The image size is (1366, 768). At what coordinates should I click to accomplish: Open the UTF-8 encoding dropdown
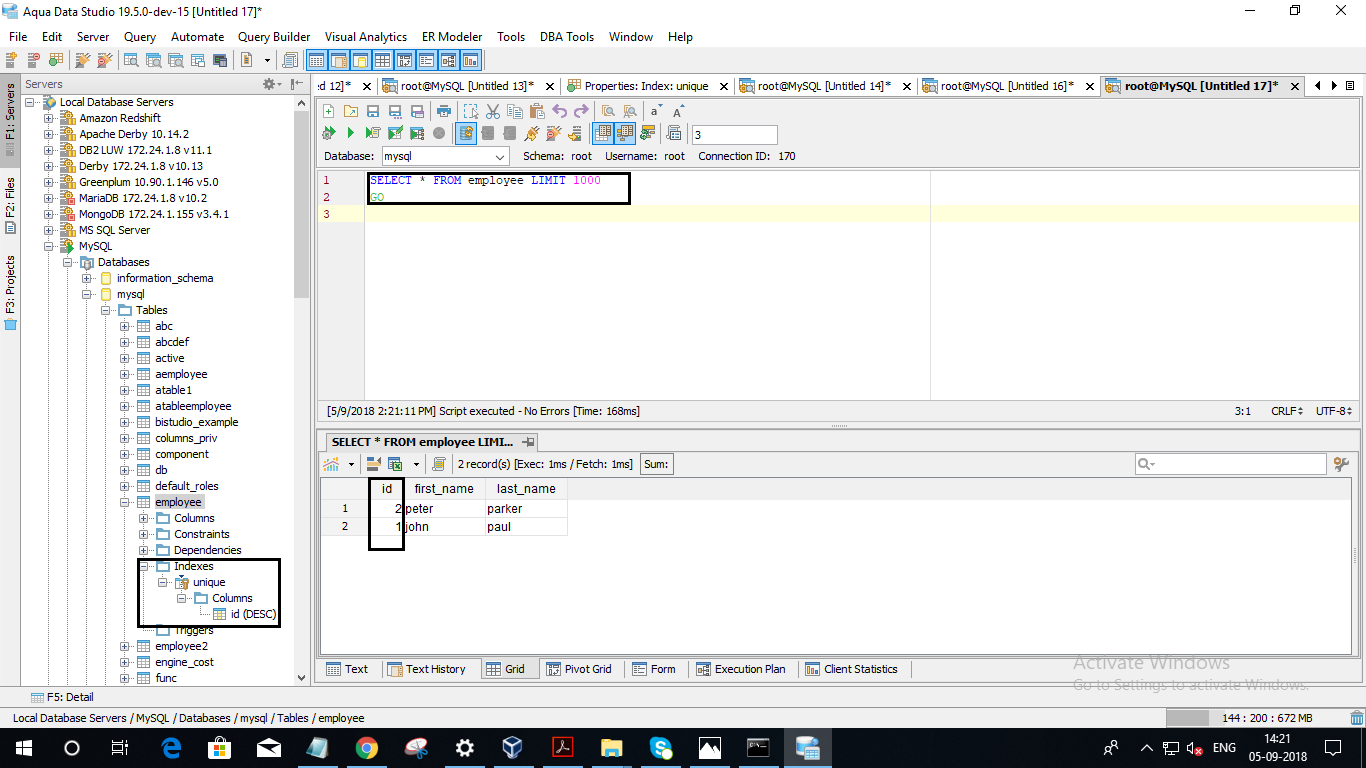pyautogui.click(x=1334, y=411)
